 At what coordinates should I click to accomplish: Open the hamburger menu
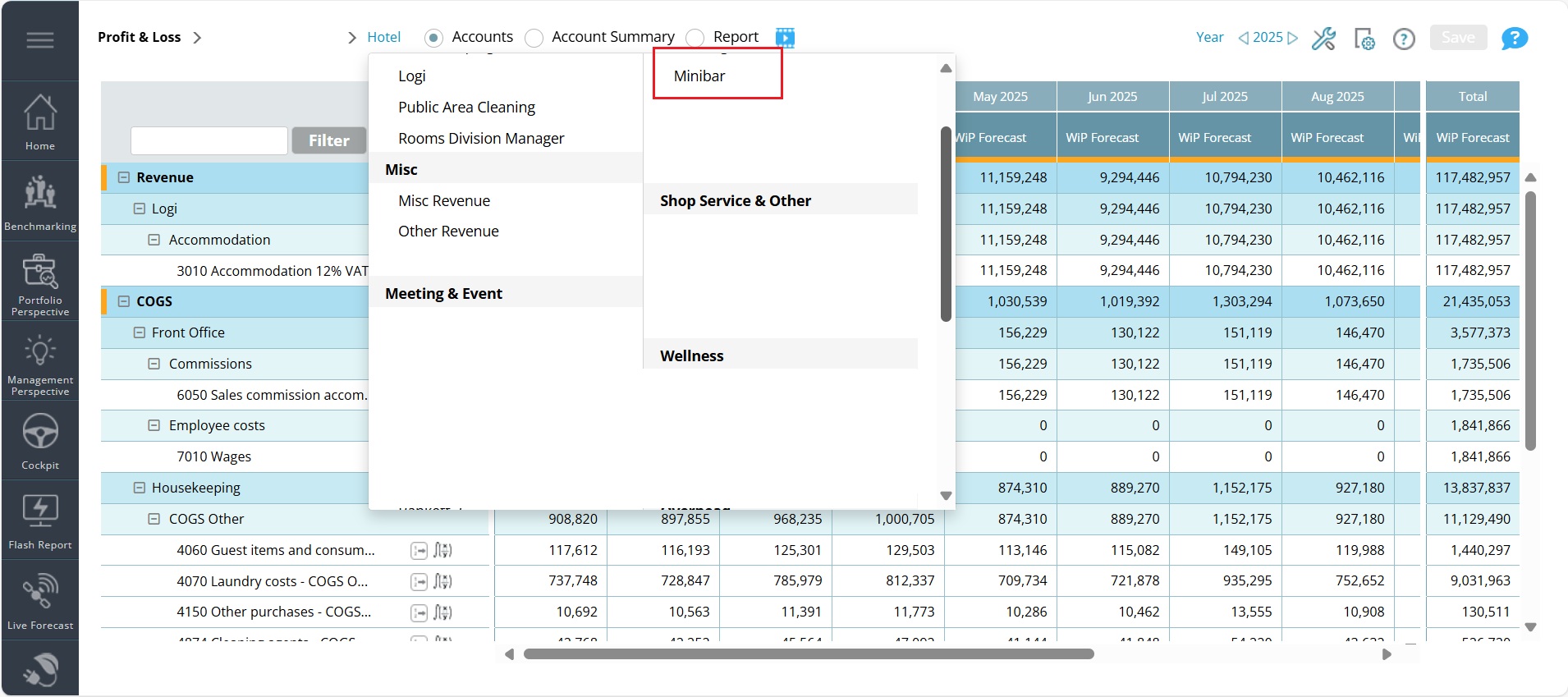(40, 40)
